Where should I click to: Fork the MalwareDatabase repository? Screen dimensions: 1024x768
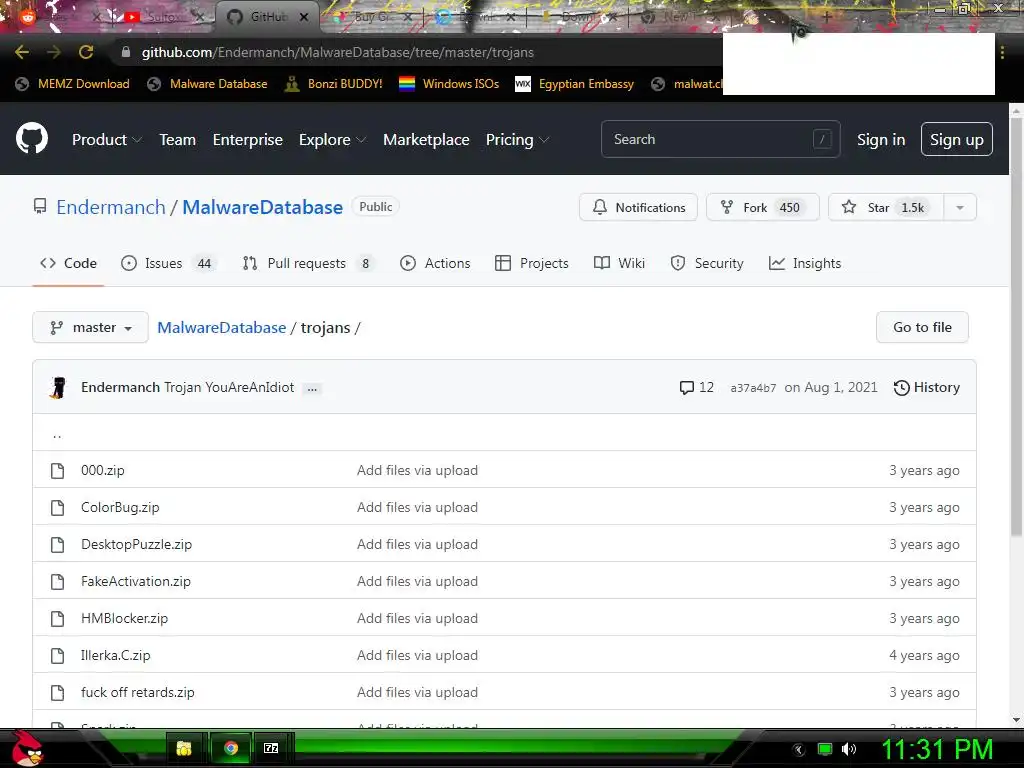(762, 208)
